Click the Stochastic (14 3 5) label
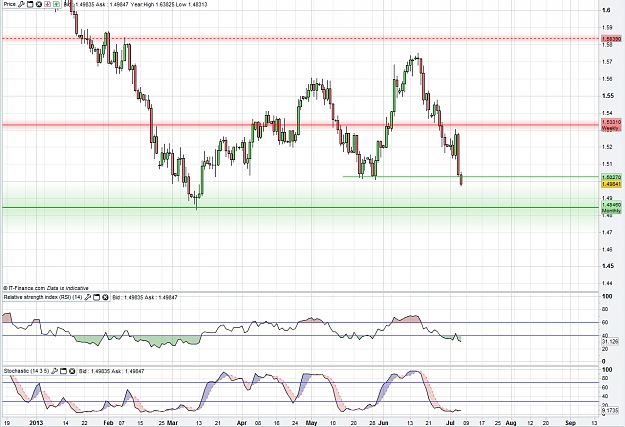This screenshot has width=625, height=427. coord(26,371)
